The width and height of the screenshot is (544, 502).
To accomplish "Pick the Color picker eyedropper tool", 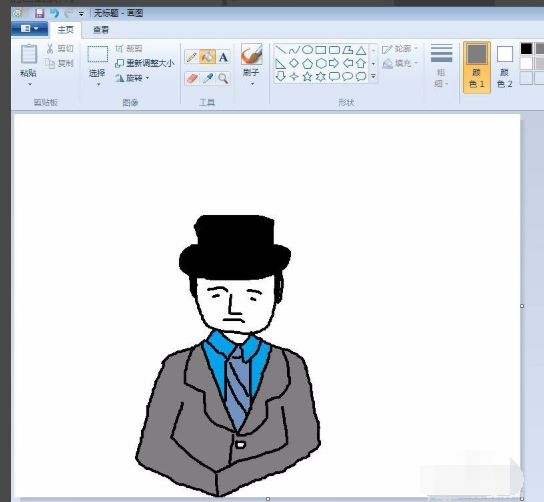I will pyautogui.click(x=207, y=78).
